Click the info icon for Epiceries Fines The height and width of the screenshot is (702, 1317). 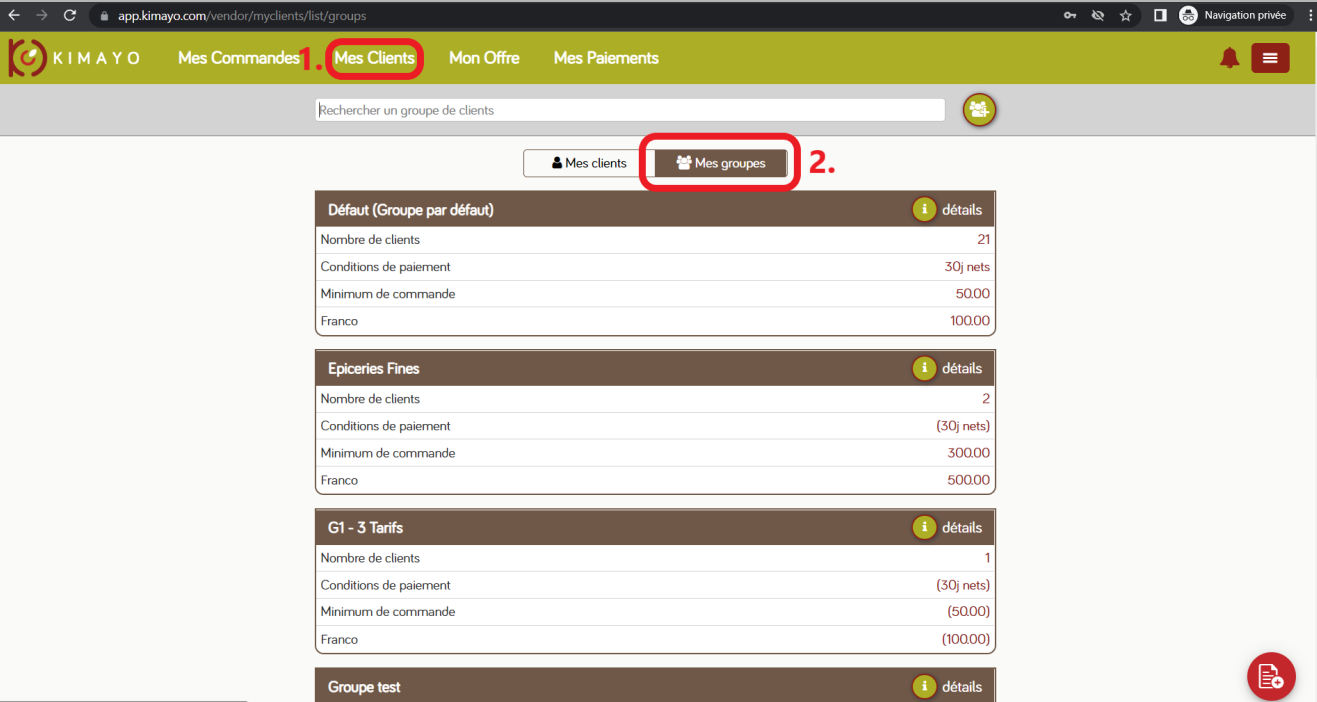click(924, 368)
